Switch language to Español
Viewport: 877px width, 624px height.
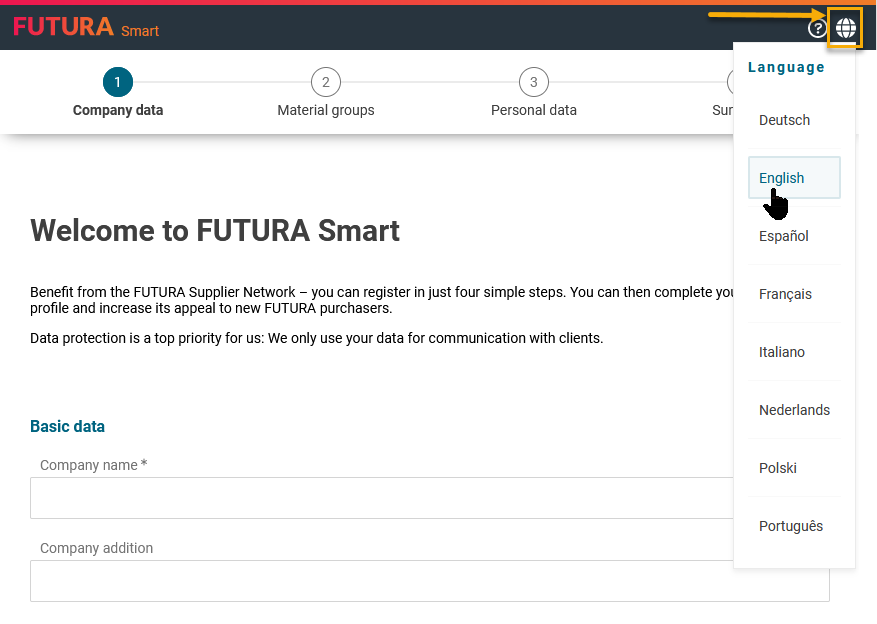tap(784, 236)
